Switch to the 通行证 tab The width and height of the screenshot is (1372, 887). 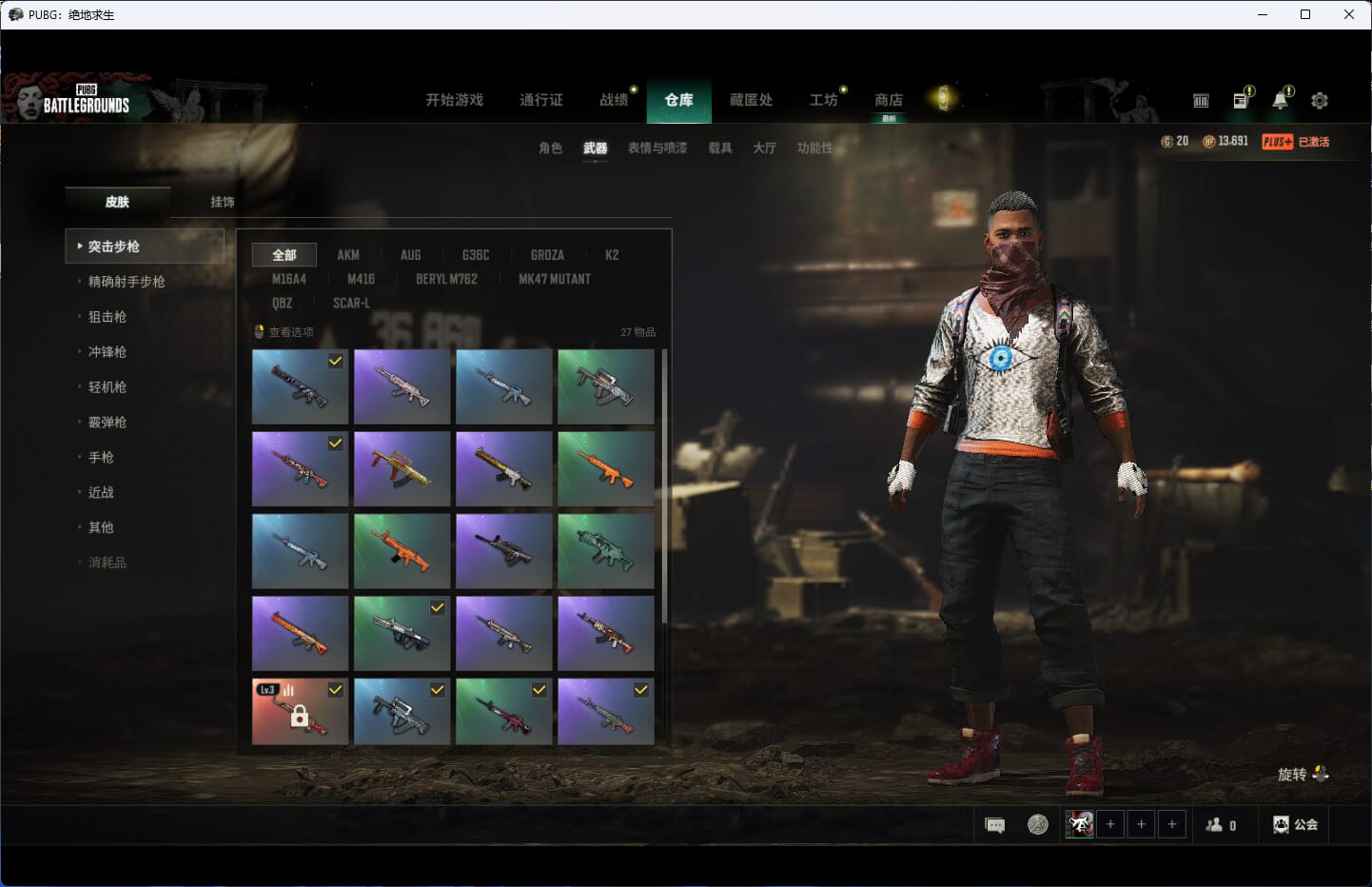click(x=540, y=100)
